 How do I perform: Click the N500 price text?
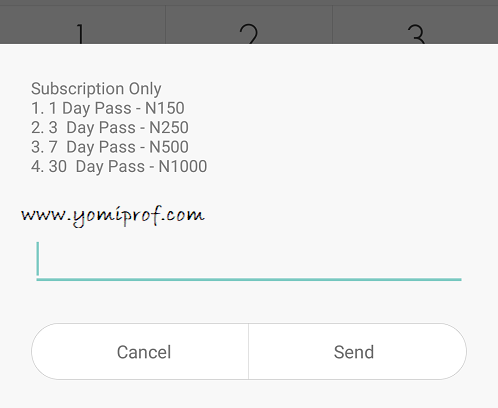tap(169, 147)
